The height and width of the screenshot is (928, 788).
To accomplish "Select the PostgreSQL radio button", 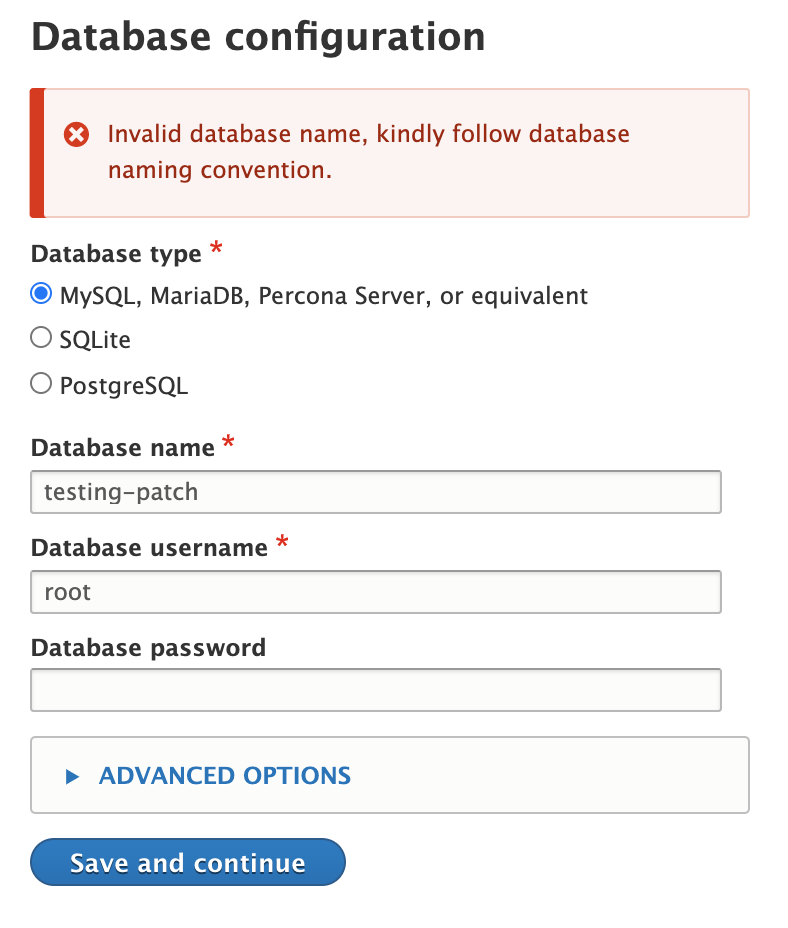I will [41, 384].
